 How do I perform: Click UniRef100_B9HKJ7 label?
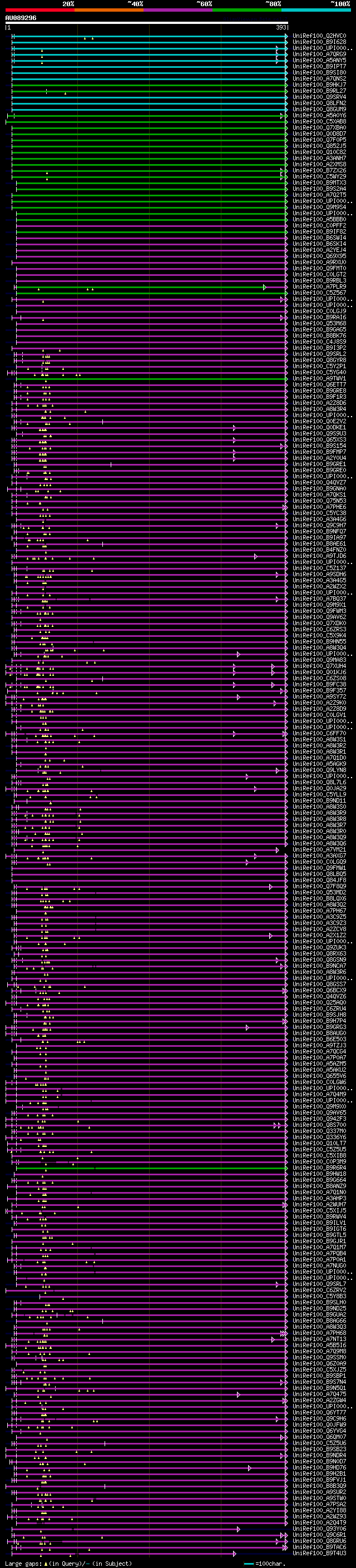tap(319, 85)
